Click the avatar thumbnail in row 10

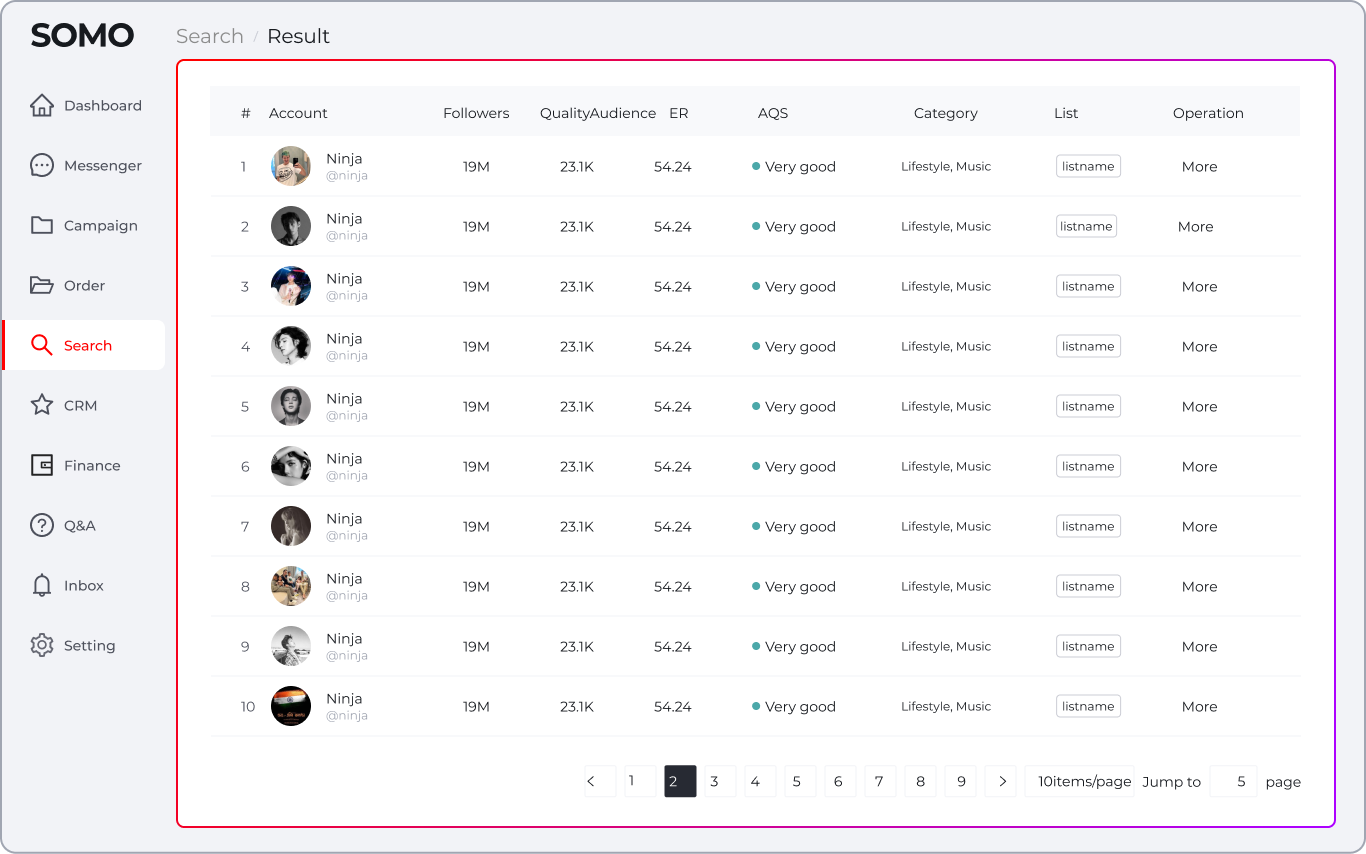[291, 706]
